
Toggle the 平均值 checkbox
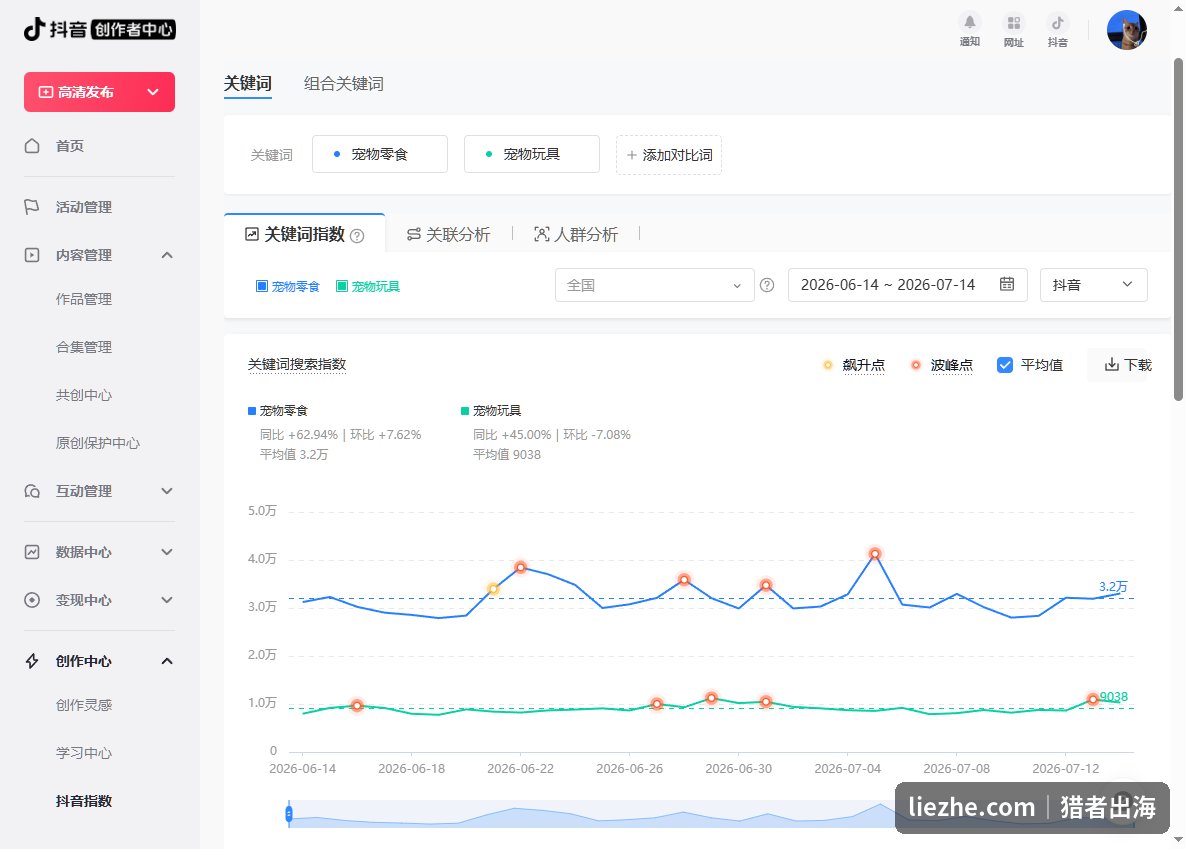click(1004, 365)
